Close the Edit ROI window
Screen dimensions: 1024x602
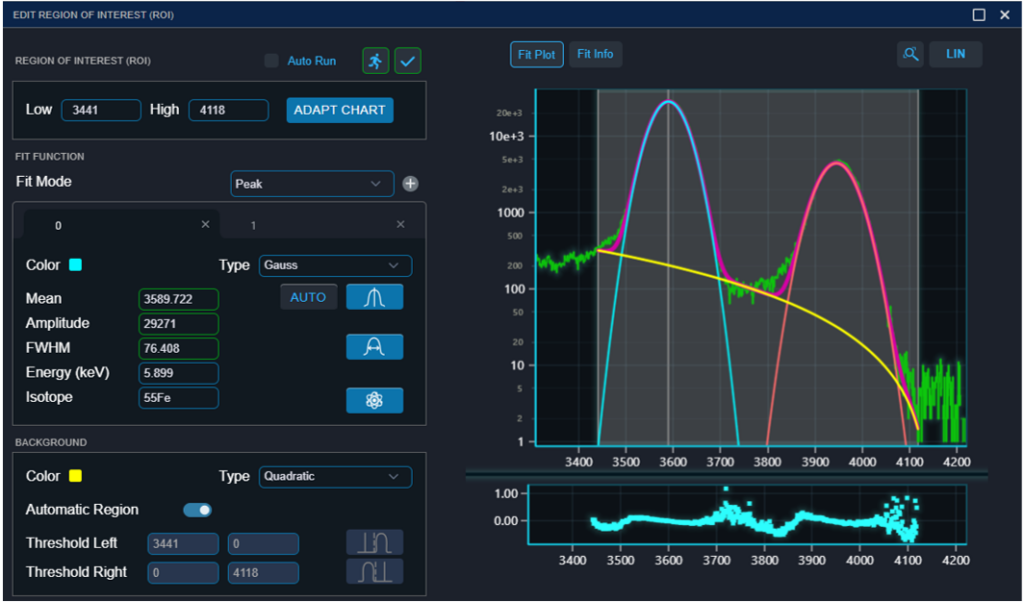pyautogui.click(x=1005, y=14)
